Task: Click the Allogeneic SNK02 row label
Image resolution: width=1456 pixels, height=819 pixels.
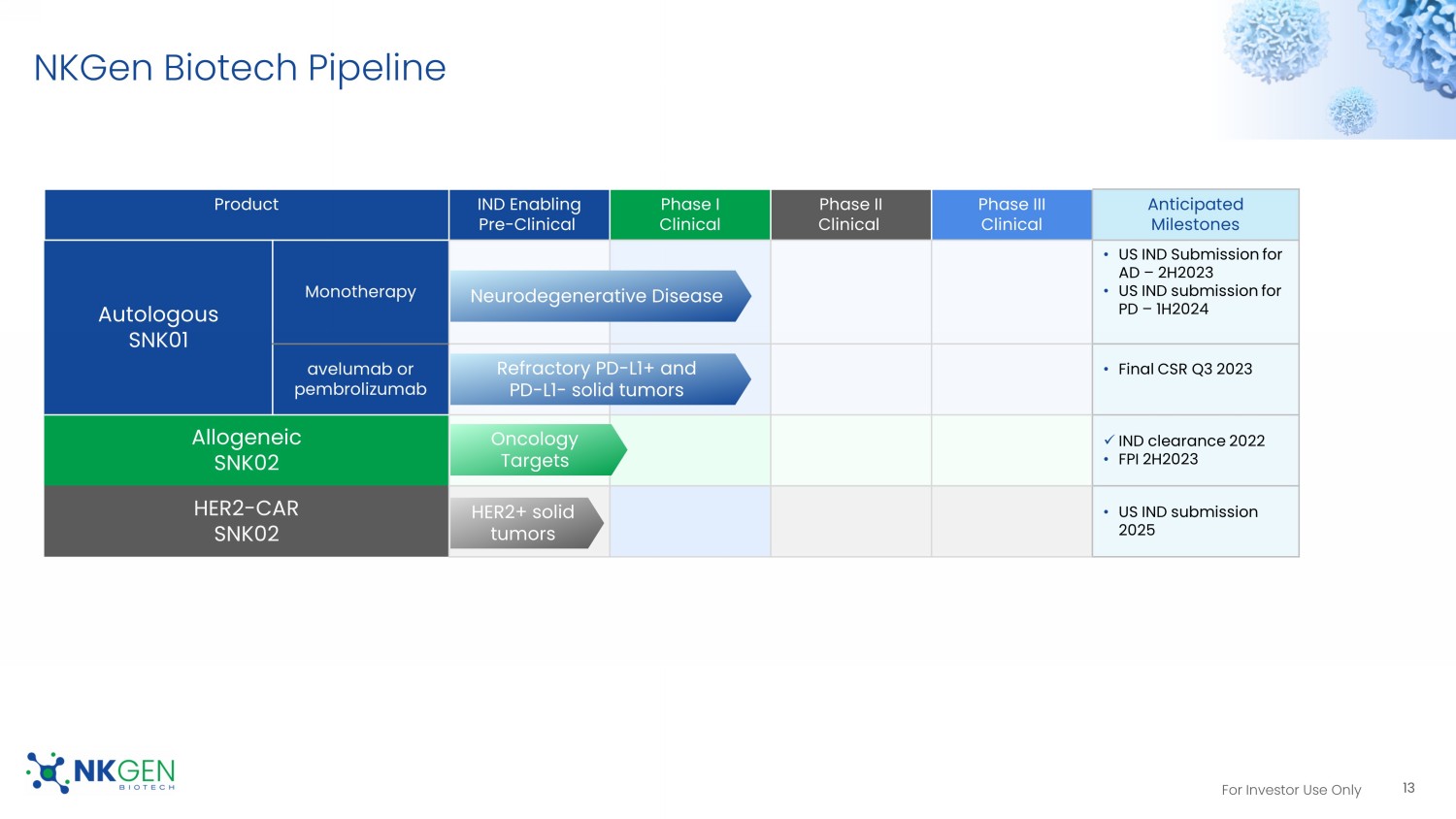Action: point(246,450)
